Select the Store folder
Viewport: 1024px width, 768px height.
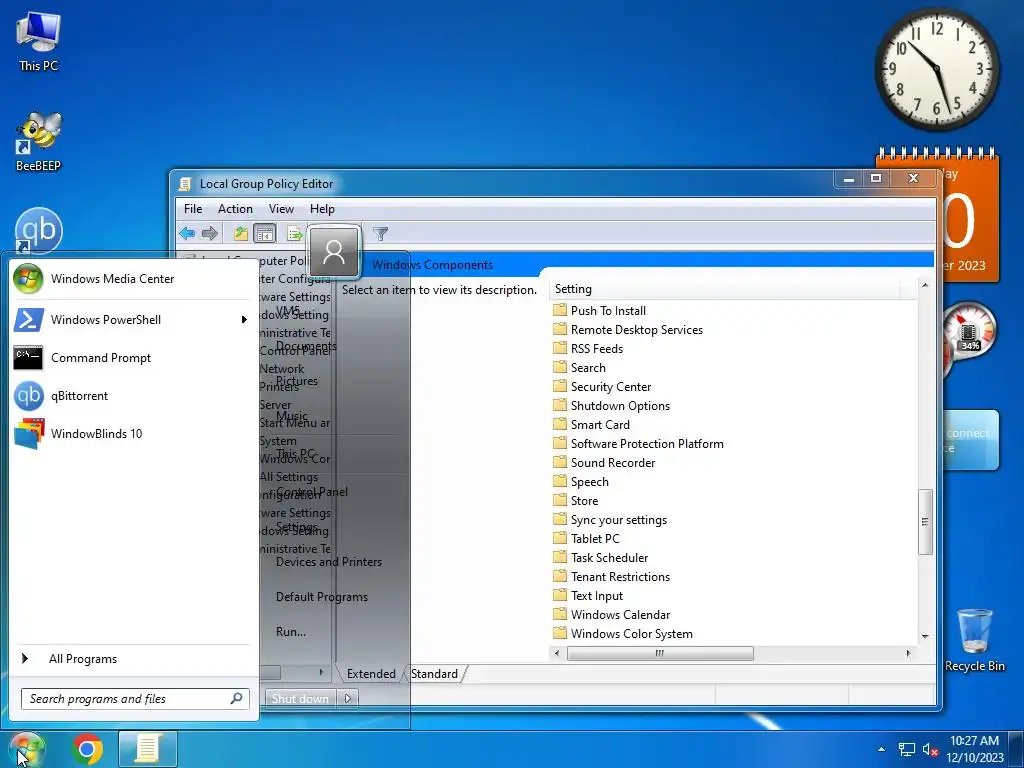[x=575, y=500]
